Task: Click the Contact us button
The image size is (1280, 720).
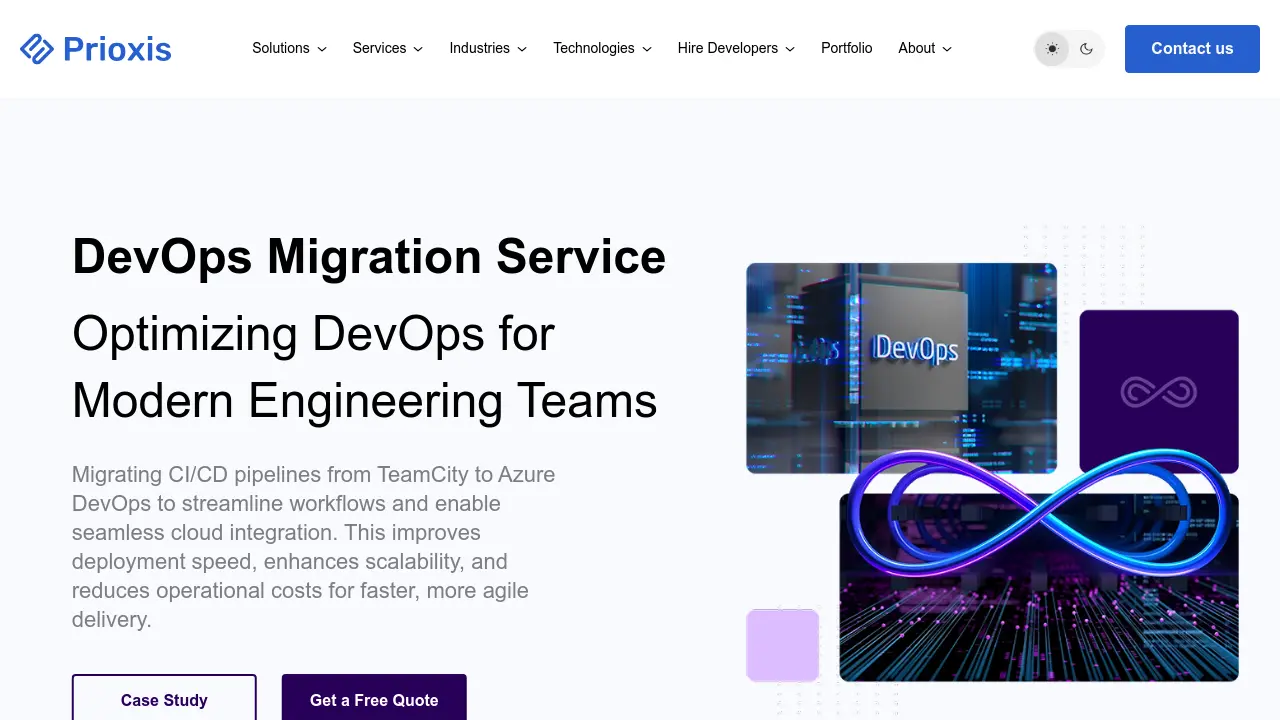Action: (x=1192, y=48)
